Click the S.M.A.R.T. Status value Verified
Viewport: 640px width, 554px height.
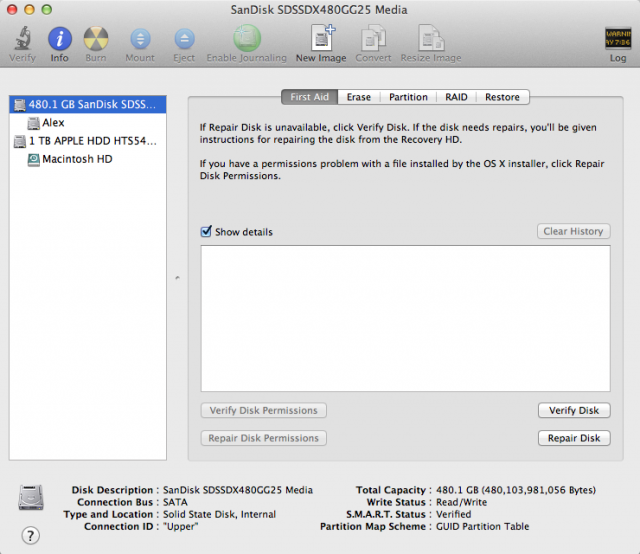[453, 514]
